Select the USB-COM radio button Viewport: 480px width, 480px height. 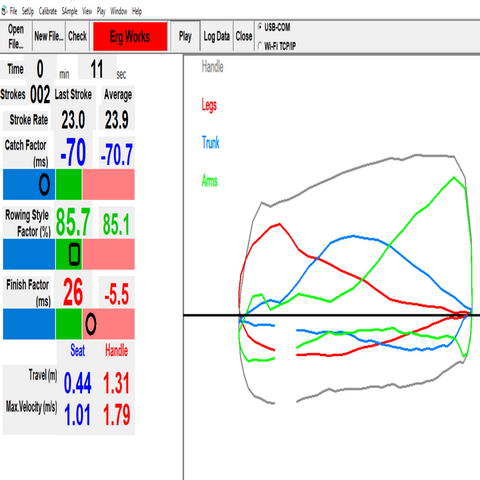coord(260,27)
